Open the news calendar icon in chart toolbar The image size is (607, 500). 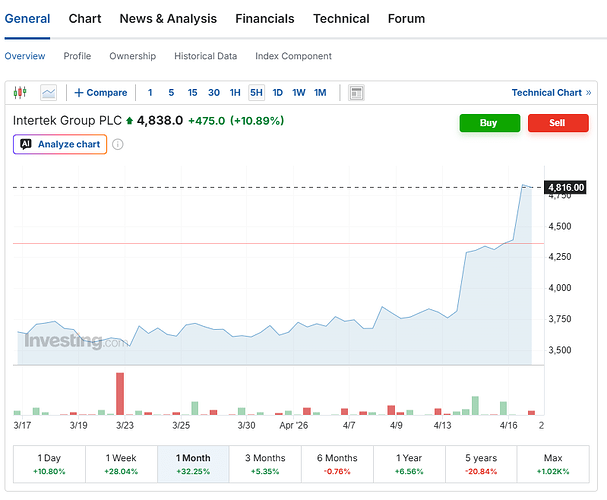[x=356, y=93]
